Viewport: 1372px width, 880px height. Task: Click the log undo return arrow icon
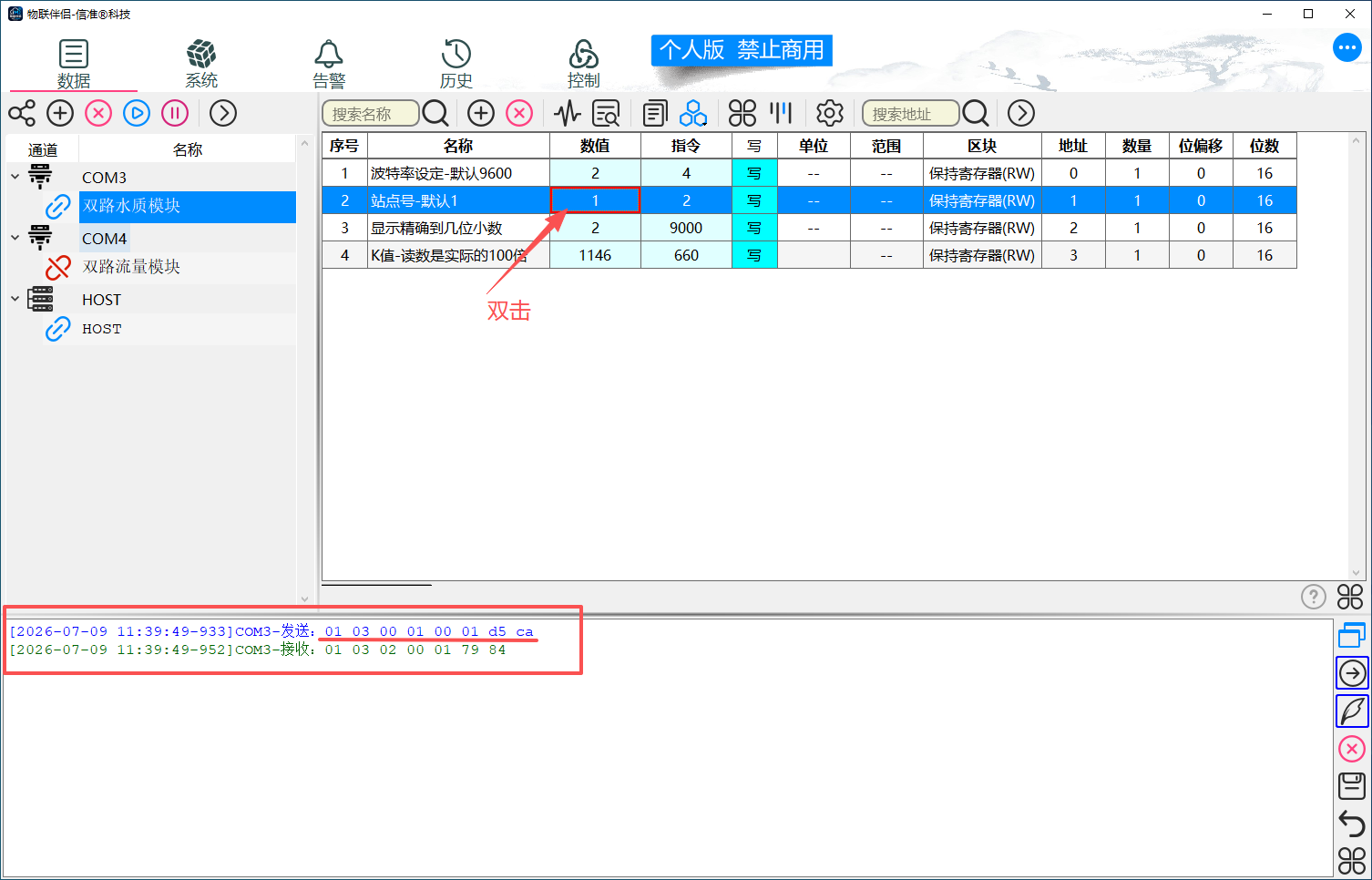coord(1352,824)
